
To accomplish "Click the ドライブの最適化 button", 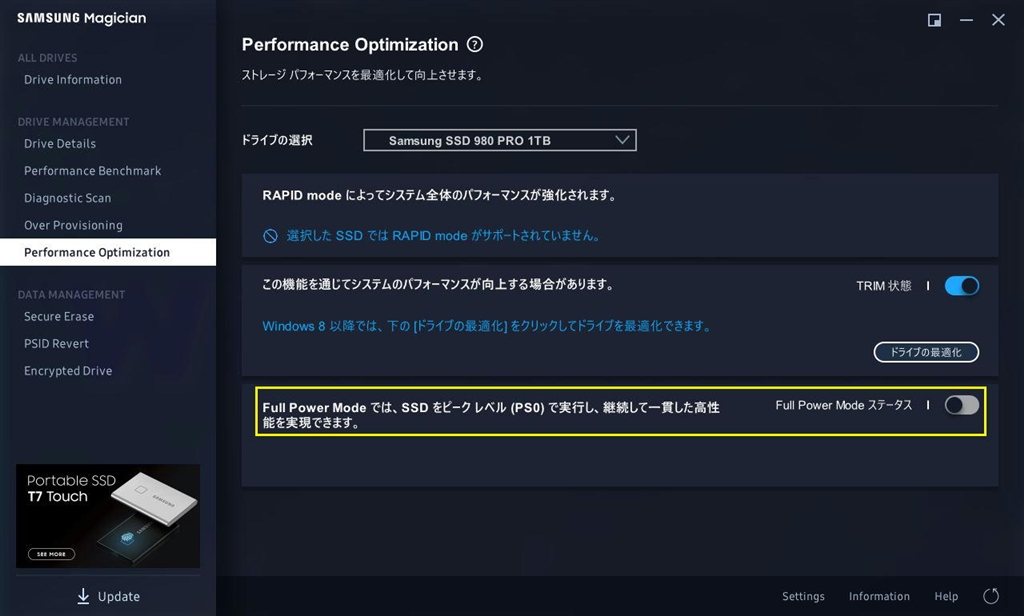I will 926,352.
